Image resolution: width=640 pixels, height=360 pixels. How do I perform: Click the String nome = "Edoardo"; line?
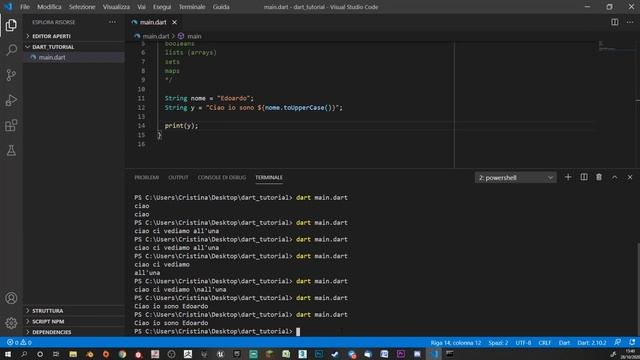point(209,98)
